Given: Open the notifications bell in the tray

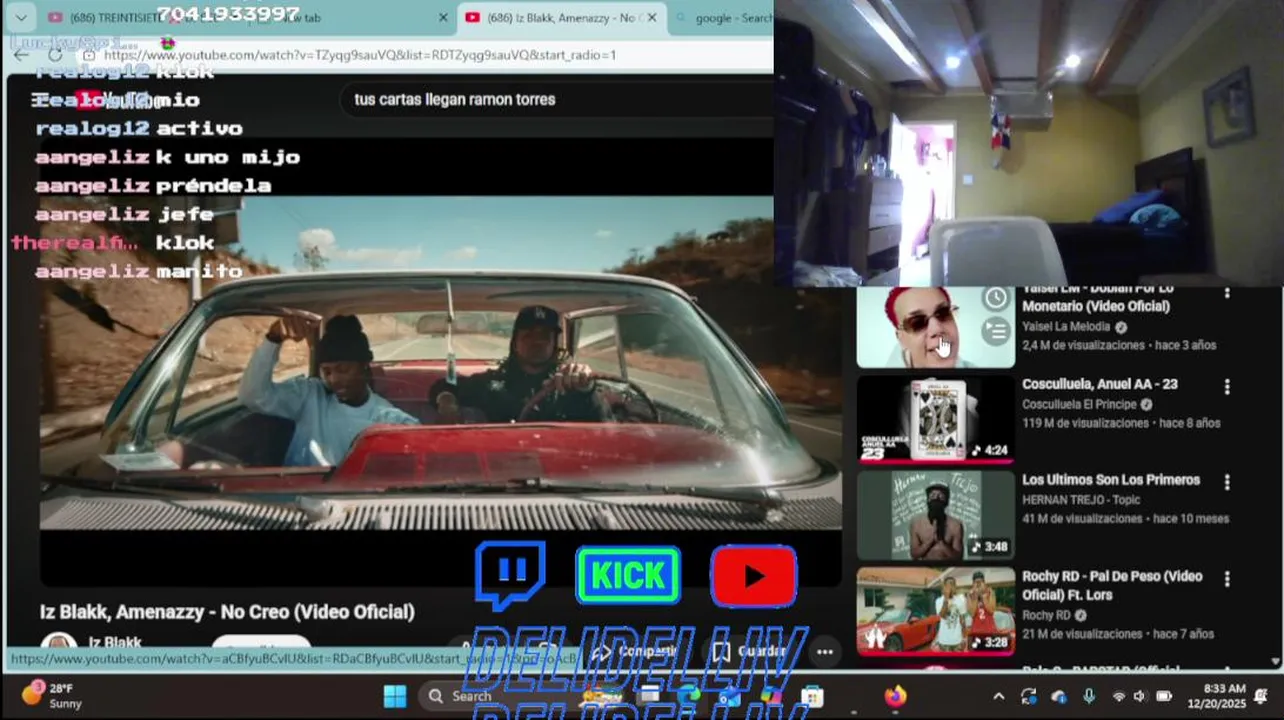Looking at the screenshot, I should pos(1261,696).
